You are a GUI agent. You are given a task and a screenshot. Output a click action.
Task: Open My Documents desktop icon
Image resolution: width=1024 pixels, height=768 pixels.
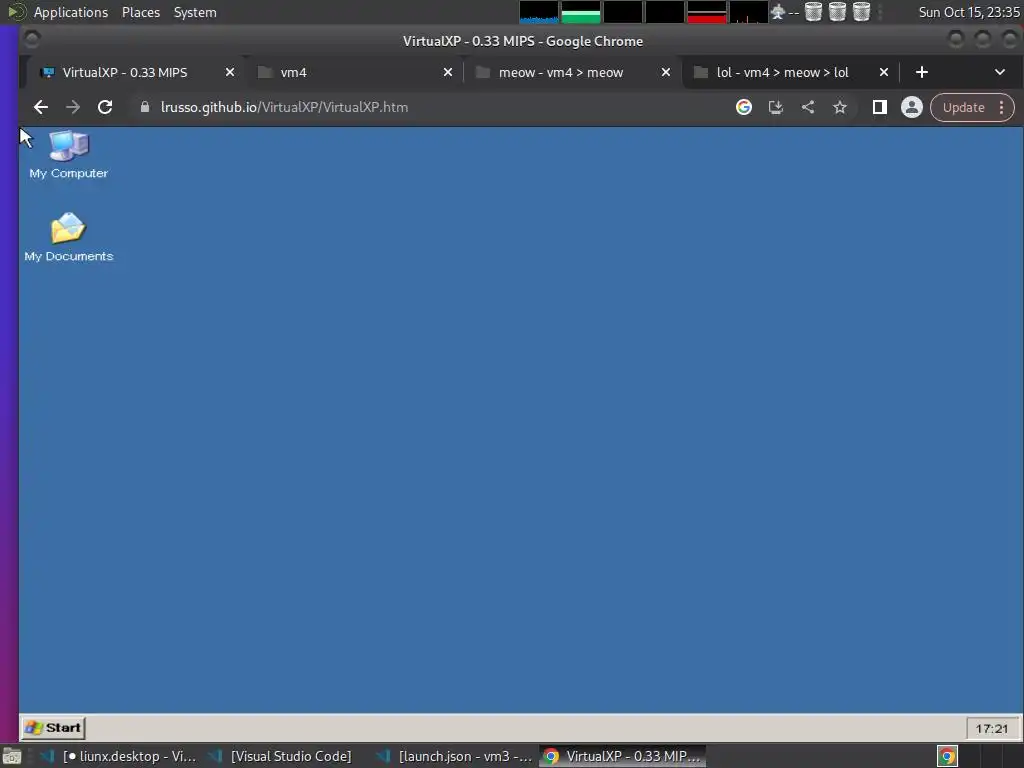pyautogui.click(x=69, y=237)
